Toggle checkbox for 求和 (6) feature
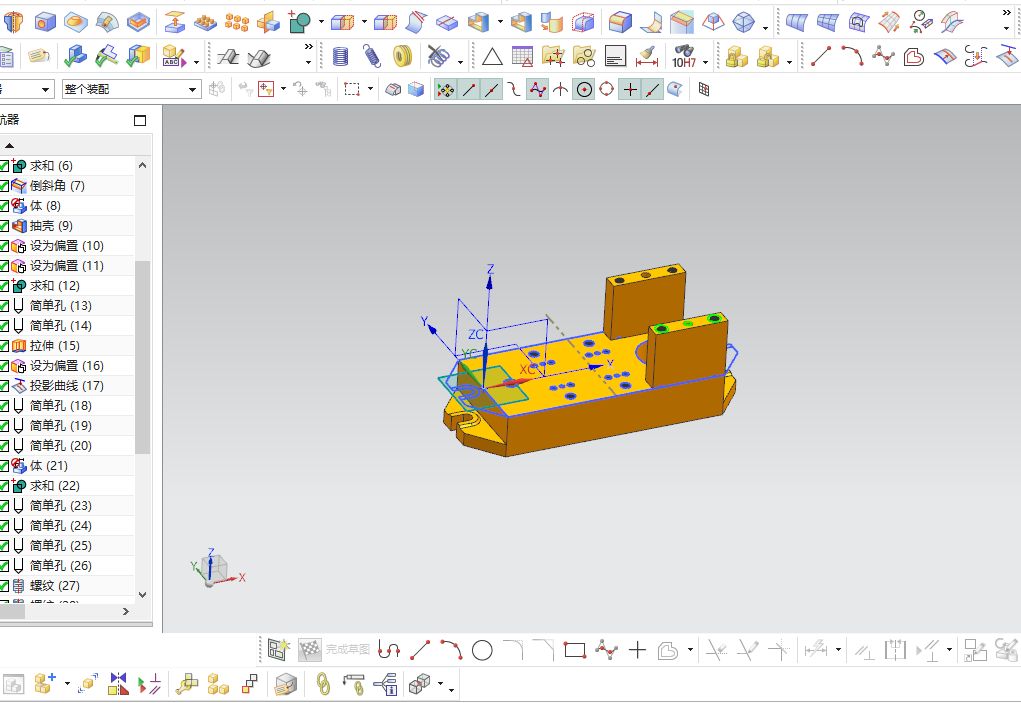 4,166
